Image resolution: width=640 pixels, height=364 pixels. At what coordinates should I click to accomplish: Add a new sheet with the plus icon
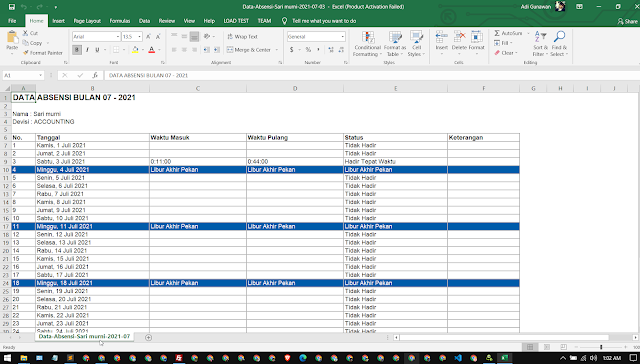click(149, 337)
